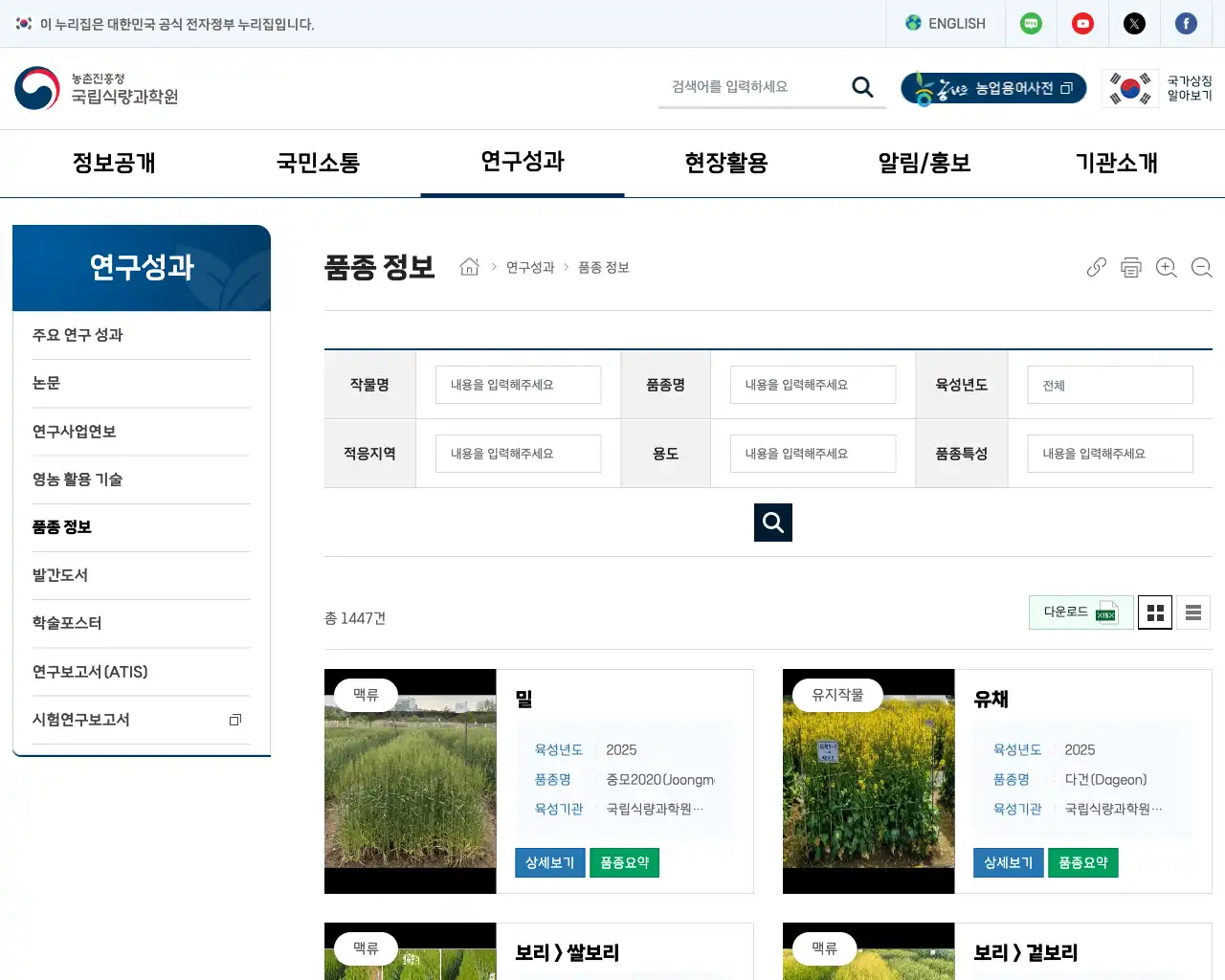Open the 육성년도 dropdown showing 전체

tap(1109, 384)
